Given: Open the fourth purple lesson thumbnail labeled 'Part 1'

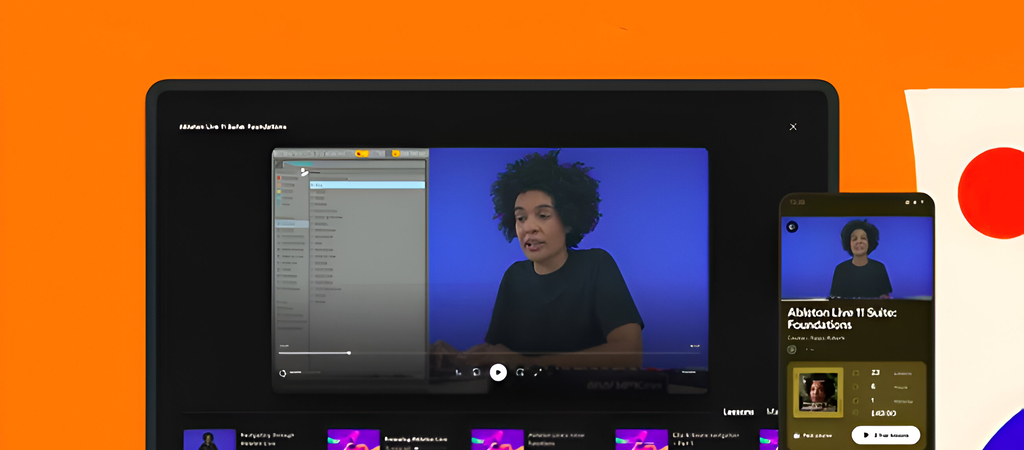Looking at the screenshot, I should click(x=641, y=440).
